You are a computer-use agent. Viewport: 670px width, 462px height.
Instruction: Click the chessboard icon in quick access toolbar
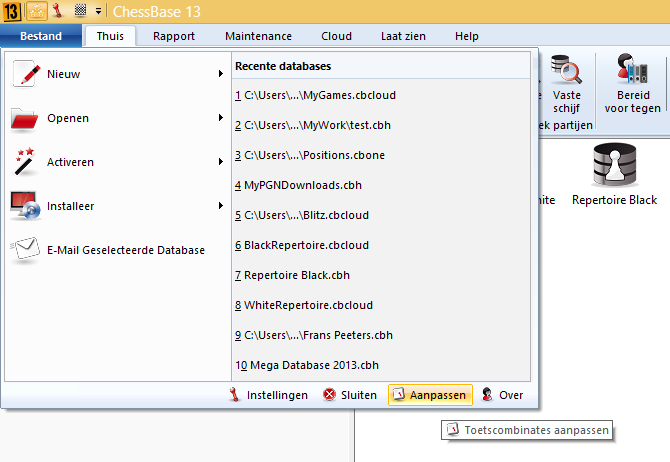click(x=80, y=10)
